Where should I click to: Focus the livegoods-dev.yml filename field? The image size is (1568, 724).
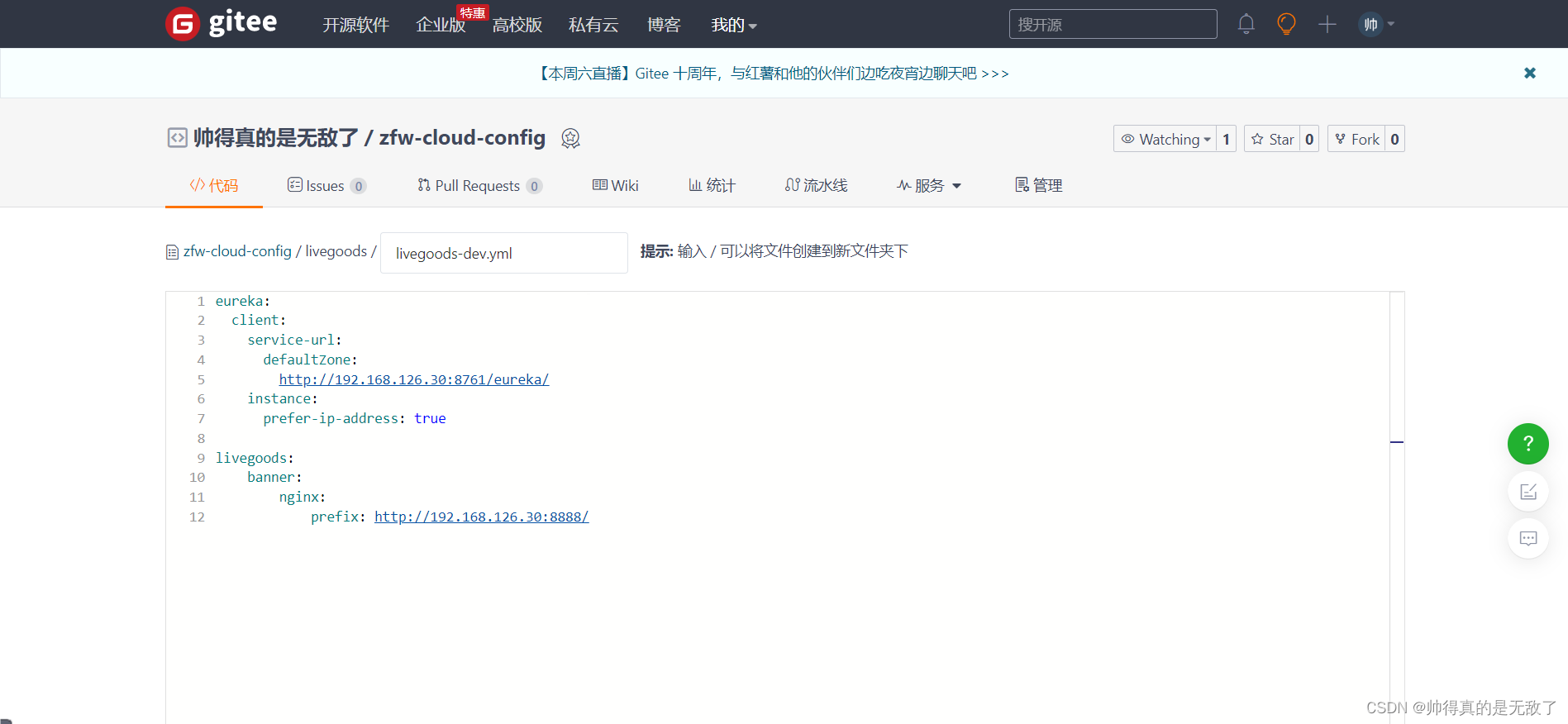click(x=503, y=253)
